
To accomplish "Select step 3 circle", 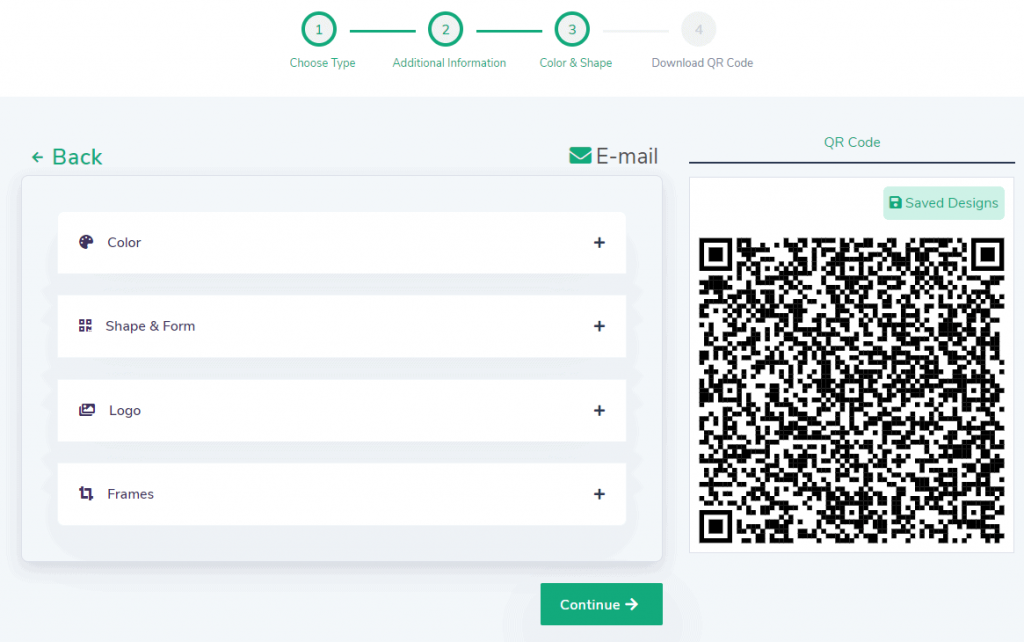I will click(x=572, y=29).
